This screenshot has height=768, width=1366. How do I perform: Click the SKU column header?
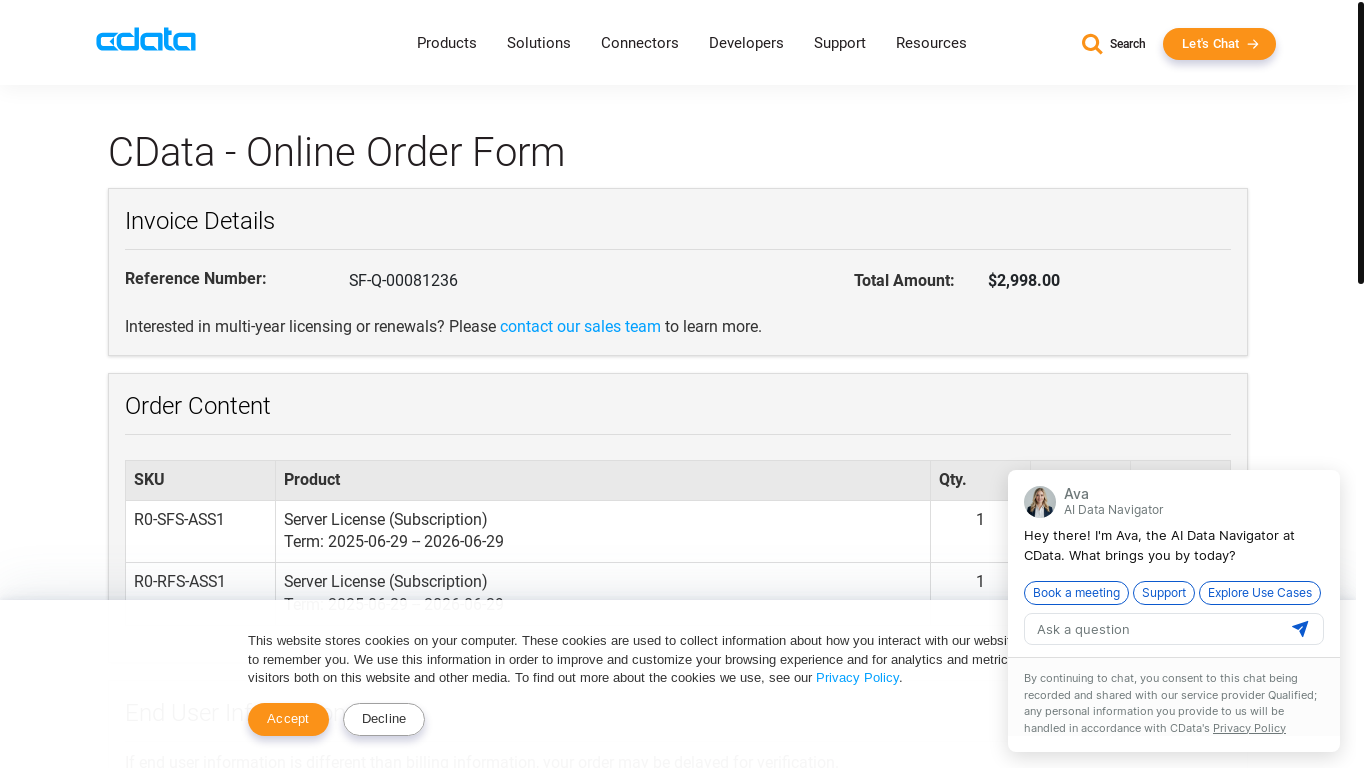[x=200, y=480]
